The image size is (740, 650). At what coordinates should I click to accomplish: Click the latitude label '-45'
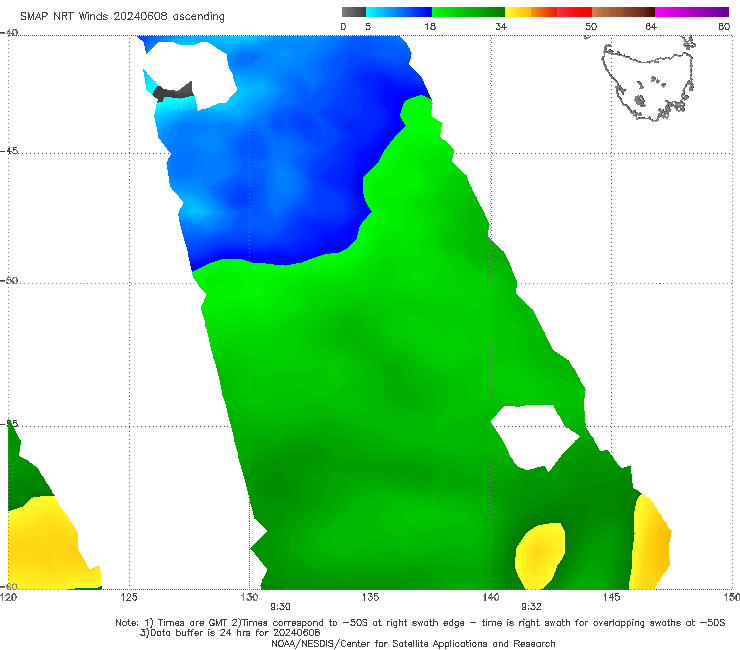click(9, 151)
